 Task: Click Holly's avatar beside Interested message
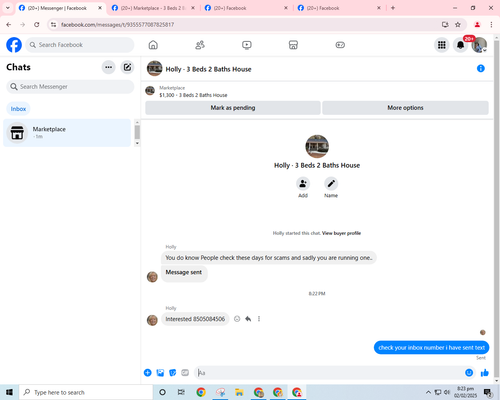[x=152, y=320]
